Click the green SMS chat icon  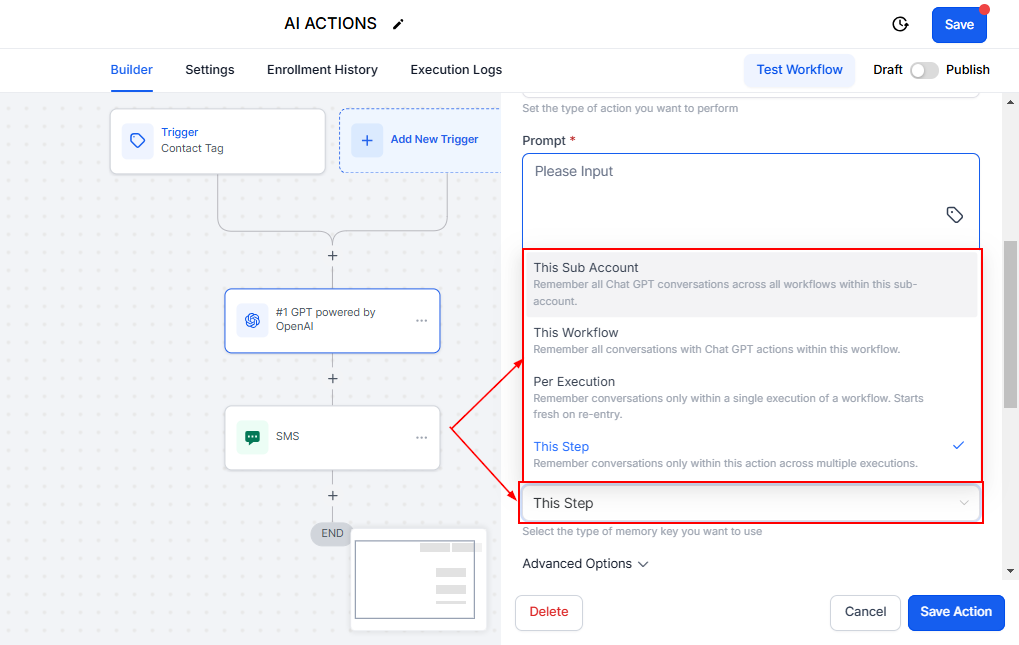(252, 437)
